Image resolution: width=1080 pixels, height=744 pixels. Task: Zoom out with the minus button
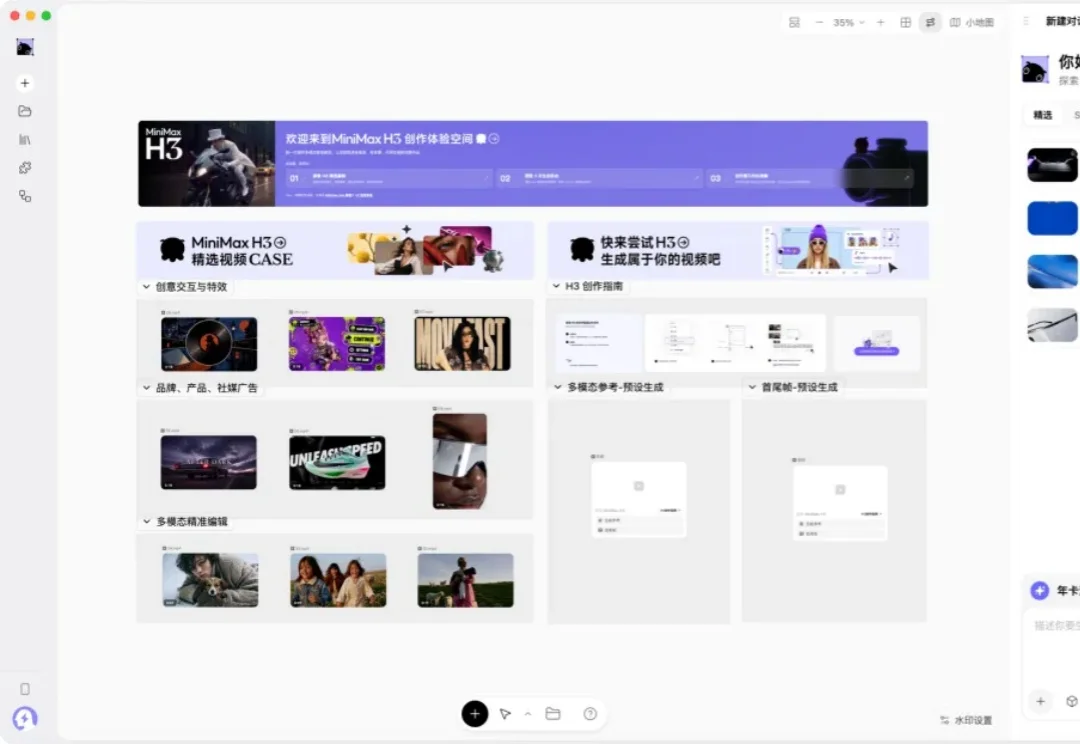tap(819, 23)
